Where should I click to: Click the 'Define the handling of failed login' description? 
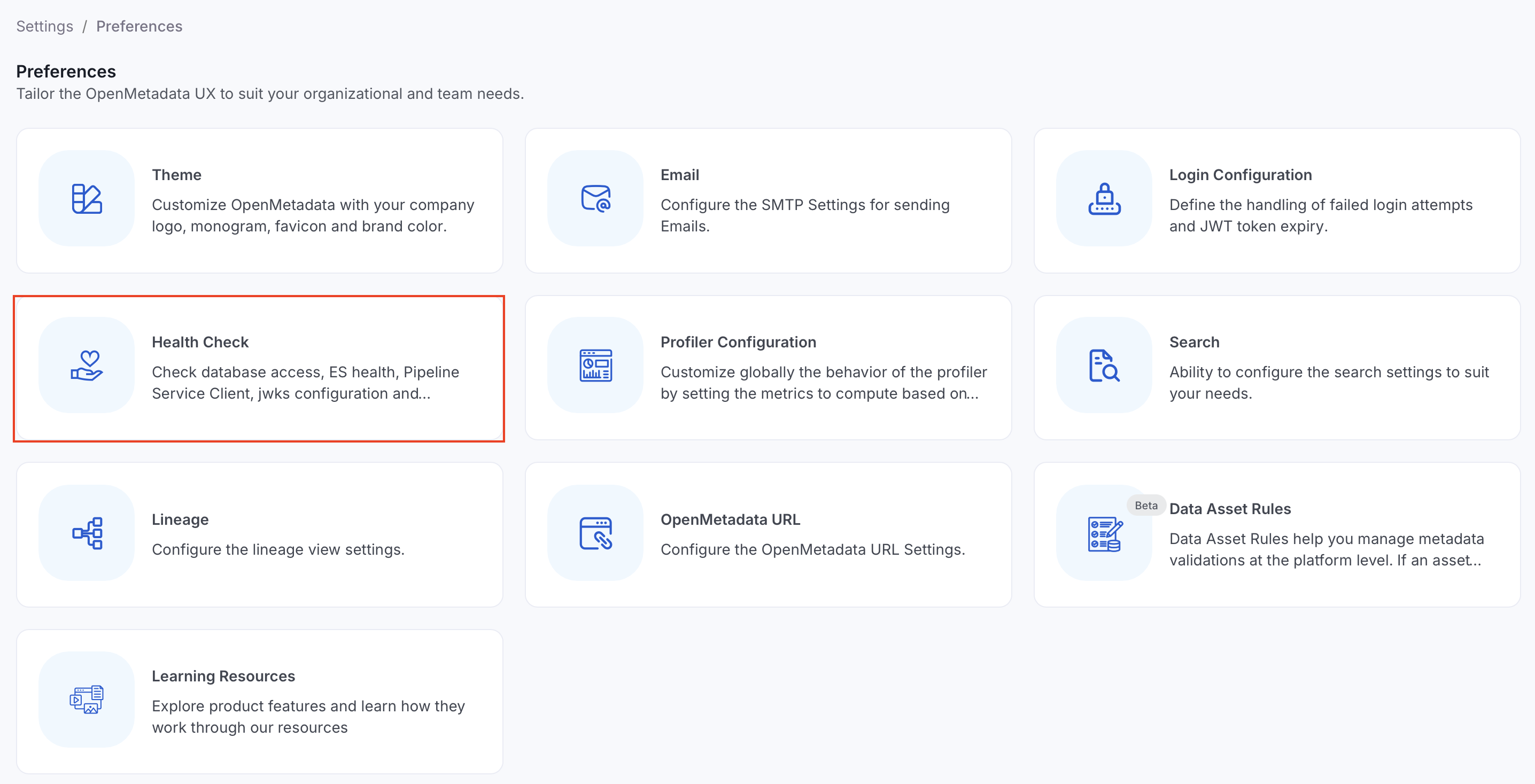click(x=1321, y=216)
